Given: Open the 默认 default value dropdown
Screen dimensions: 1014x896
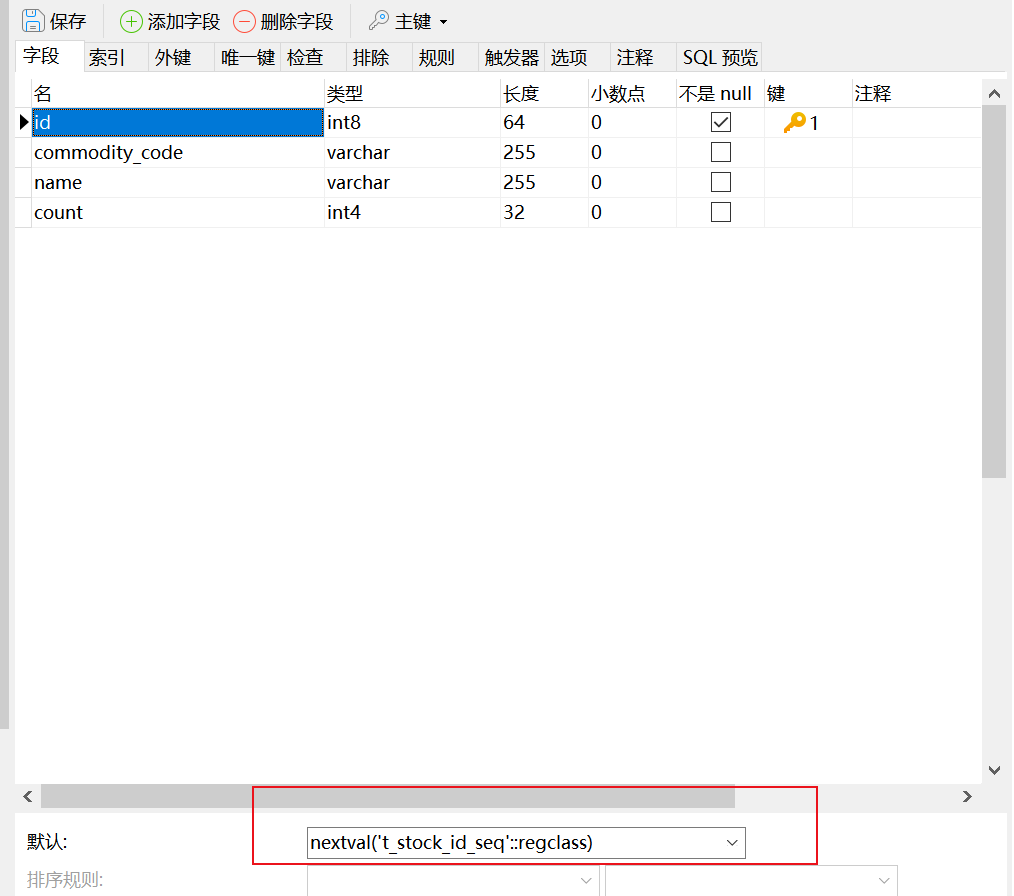Looking at the screenshot, I should 732,843.
